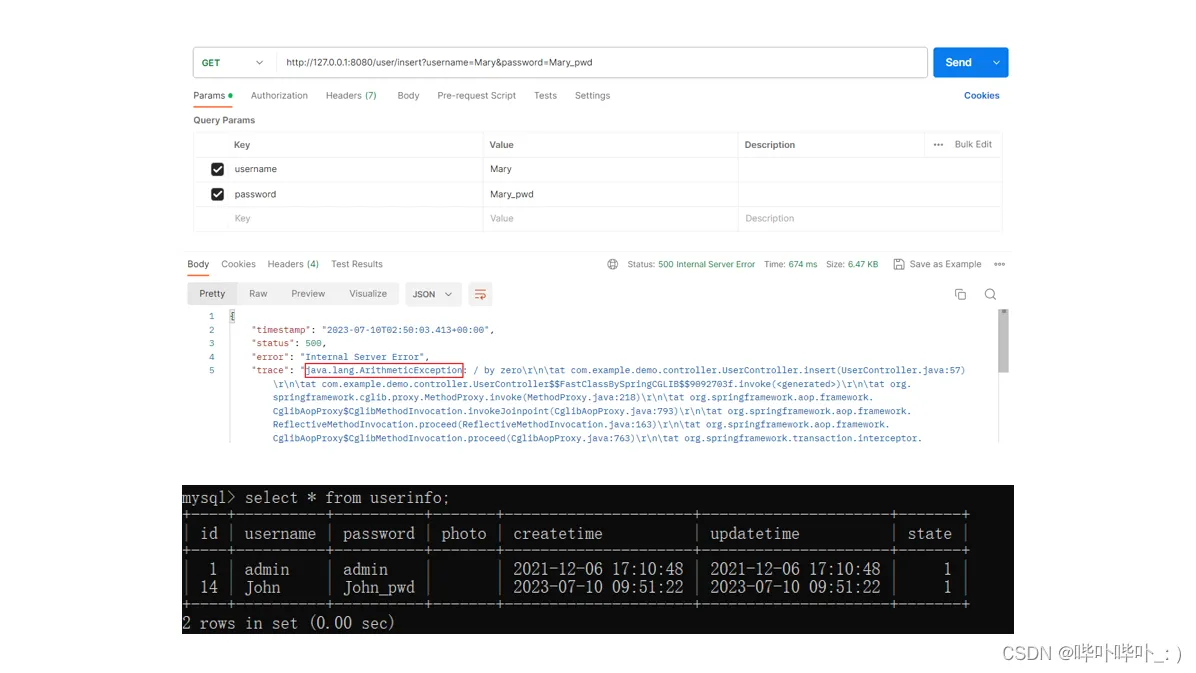
Task: Toggle the wrap lines icon
Action: [x=480, y=294]
